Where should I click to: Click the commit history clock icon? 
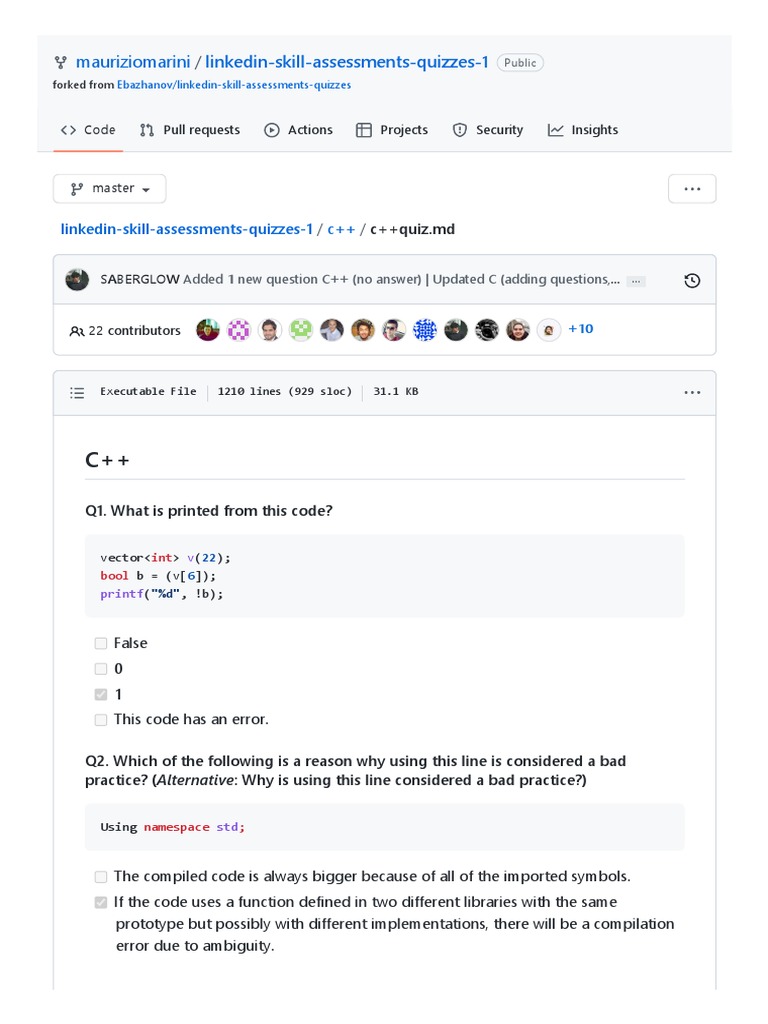click(x=692, y=280)
